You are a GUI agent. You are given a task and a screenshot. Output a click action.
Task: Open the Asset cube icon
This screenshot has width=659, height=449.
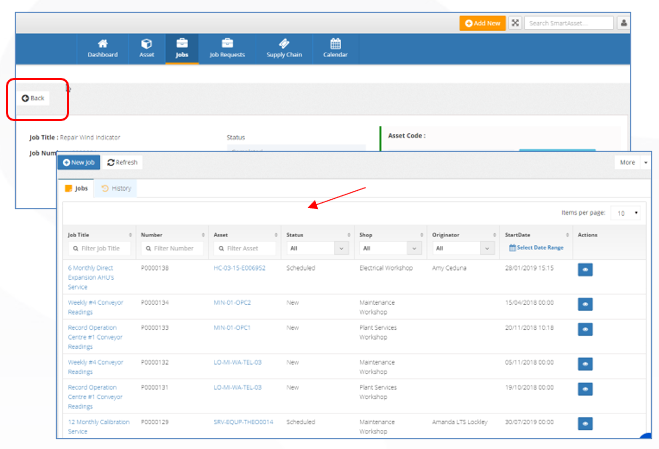click(147, 48)
